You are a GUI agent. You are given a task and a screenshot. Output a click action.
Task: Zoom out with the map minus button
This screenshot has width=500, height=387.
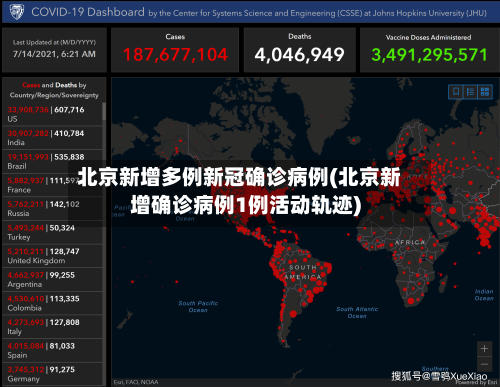(x=484, y=364)
